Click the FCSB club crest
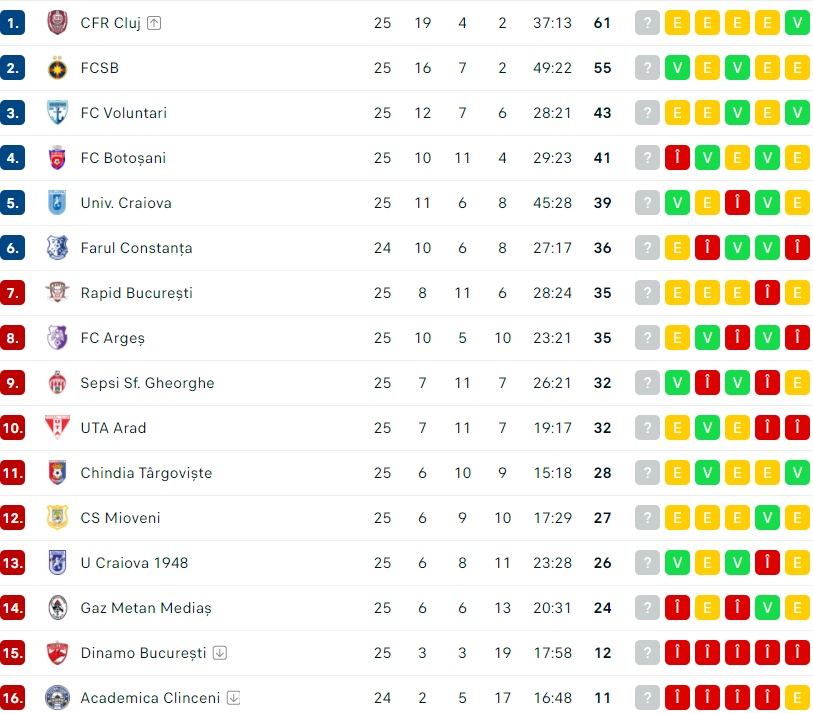Image resolution: width=813 pixels, height=713 pixels. 57,68
